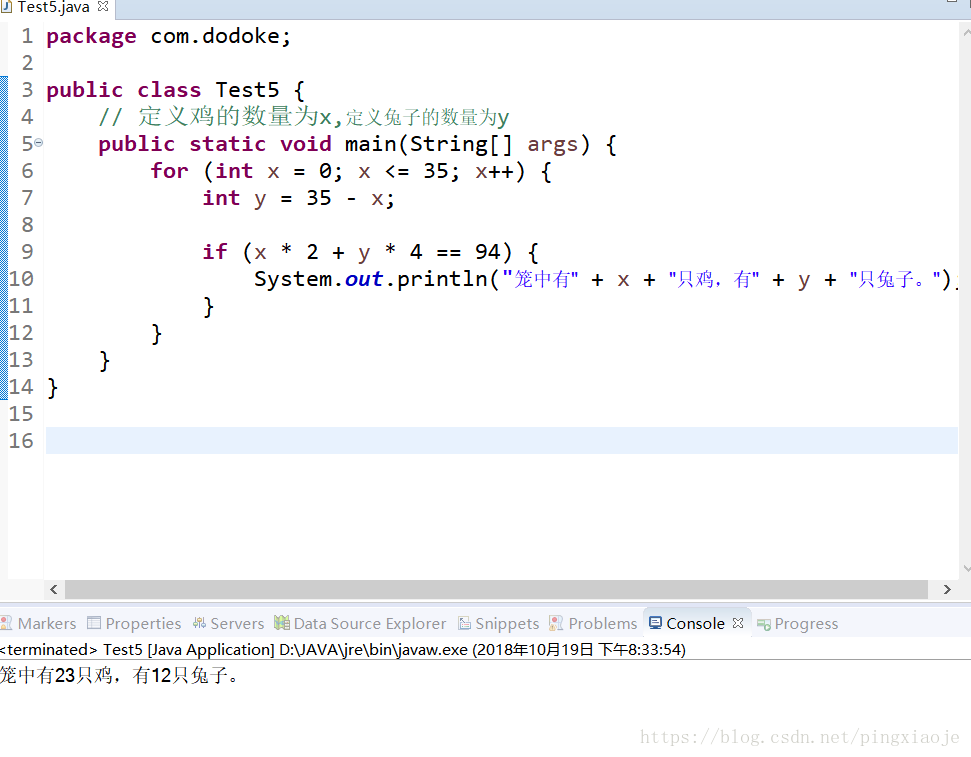The image size is (971, 757).
Task: Click the horizontal scrollbar right arrow
Action: [x=947, y=589]
